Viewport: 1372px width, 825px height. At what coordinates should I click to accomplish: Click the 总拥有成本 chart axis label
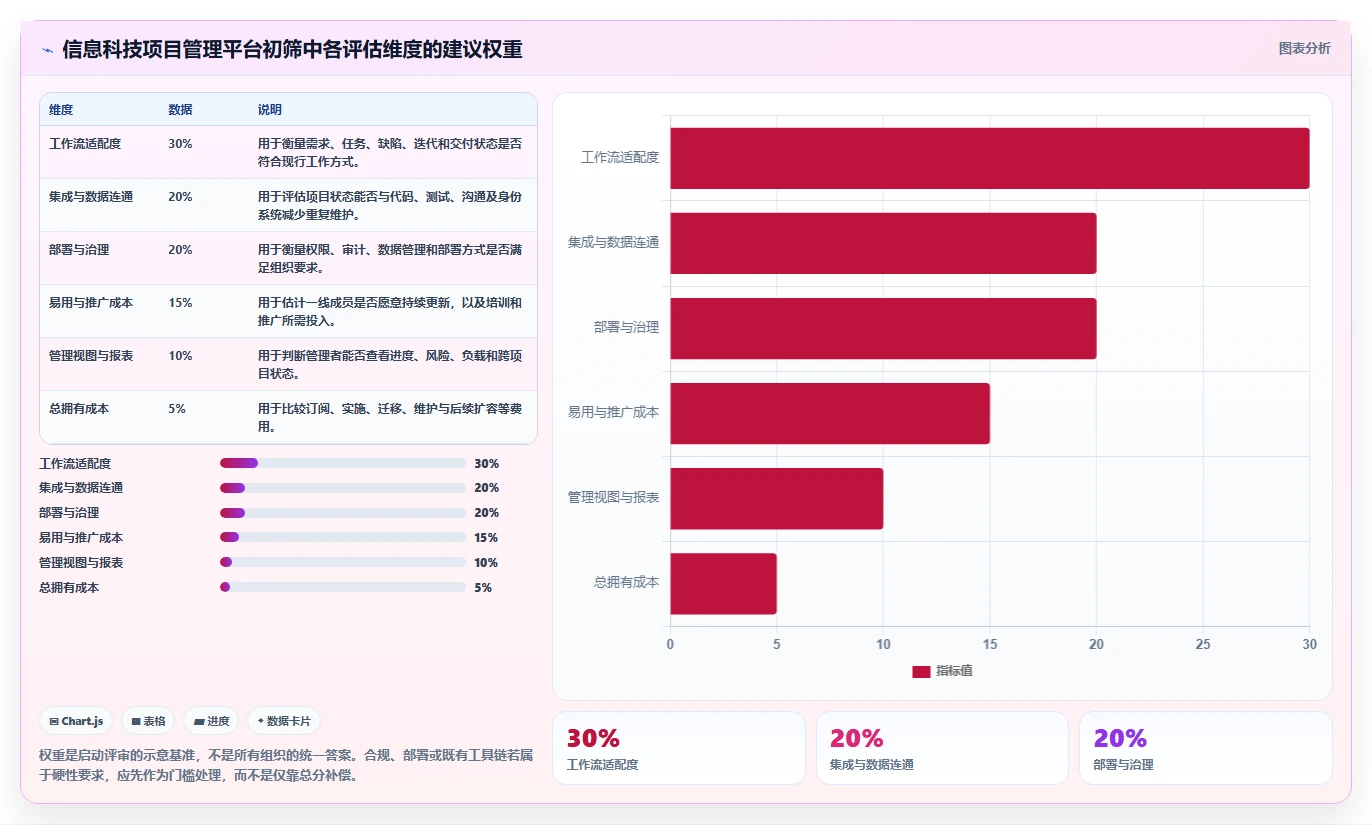[x=626, y=582]
